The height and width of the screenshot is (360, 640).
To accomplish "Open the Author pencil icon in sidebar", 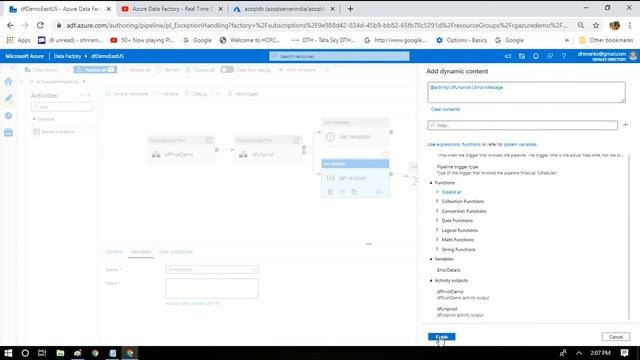I will click(x=8, y=98).
